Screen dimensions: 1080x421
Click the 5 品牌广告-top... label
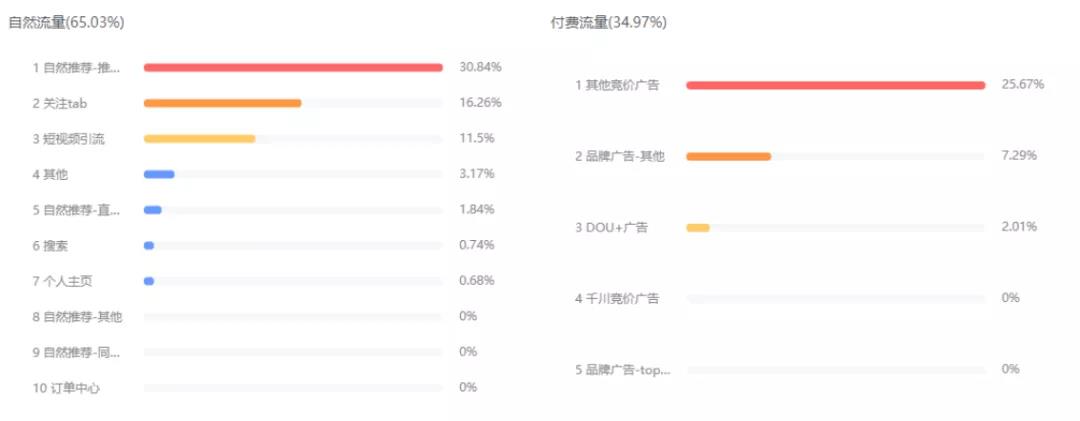623,370
